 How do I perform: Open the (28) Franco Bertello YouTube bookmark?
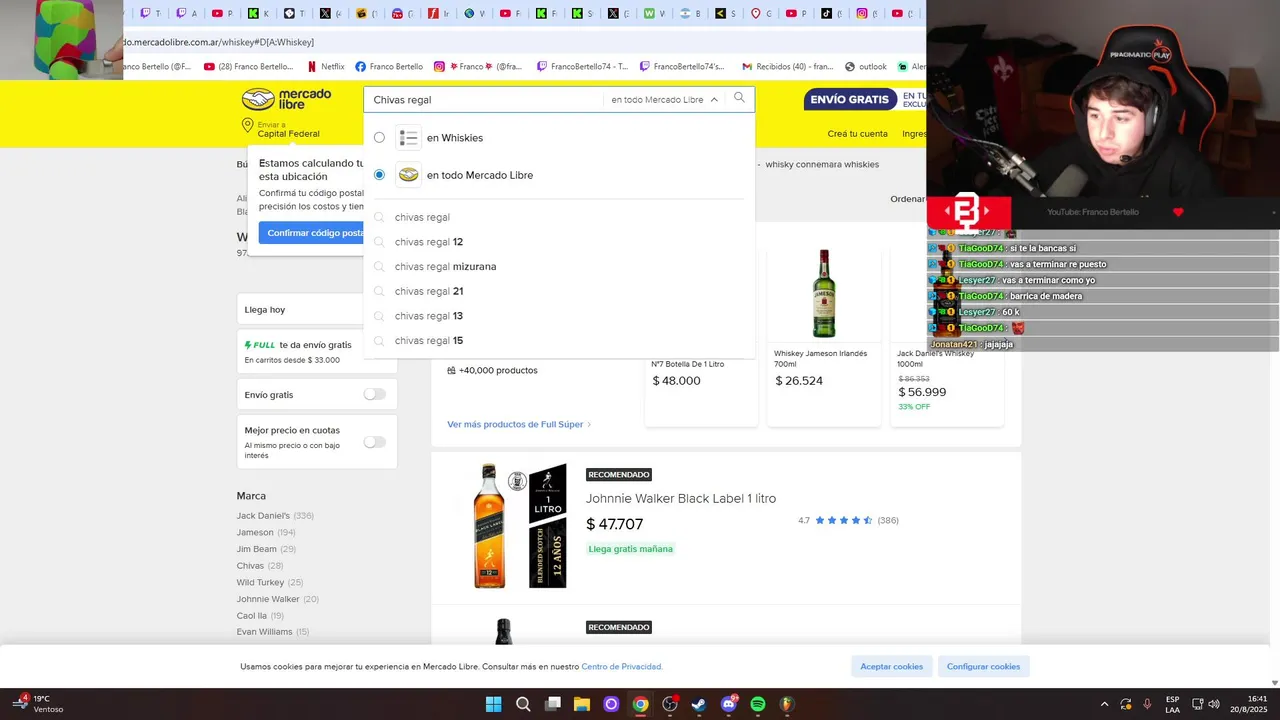coord(248,67)
